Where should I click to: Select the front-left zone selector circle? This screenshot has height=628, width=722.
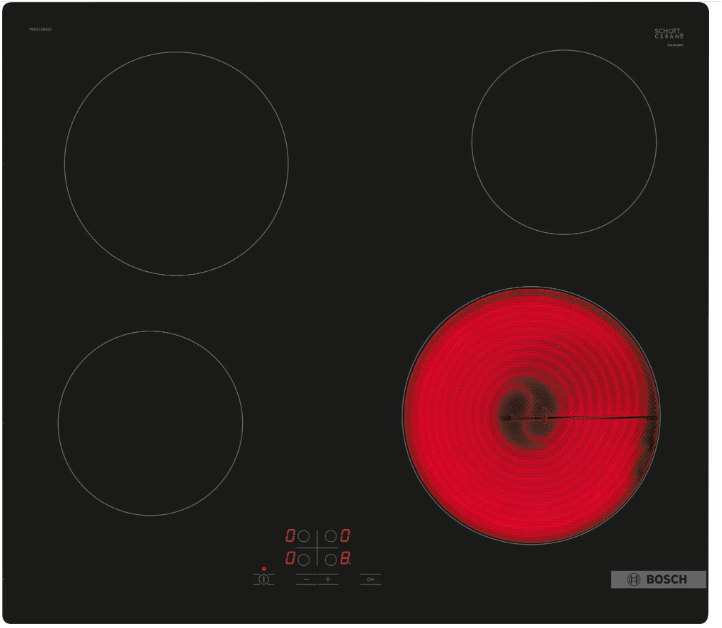click(304, 559)
